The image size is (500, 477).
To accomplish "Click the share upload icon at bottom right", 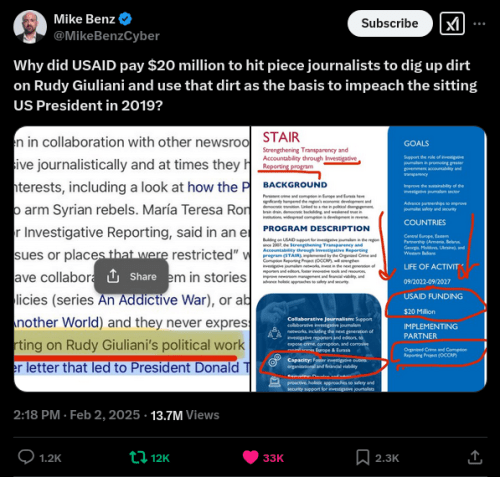I will tap(475, 457).
